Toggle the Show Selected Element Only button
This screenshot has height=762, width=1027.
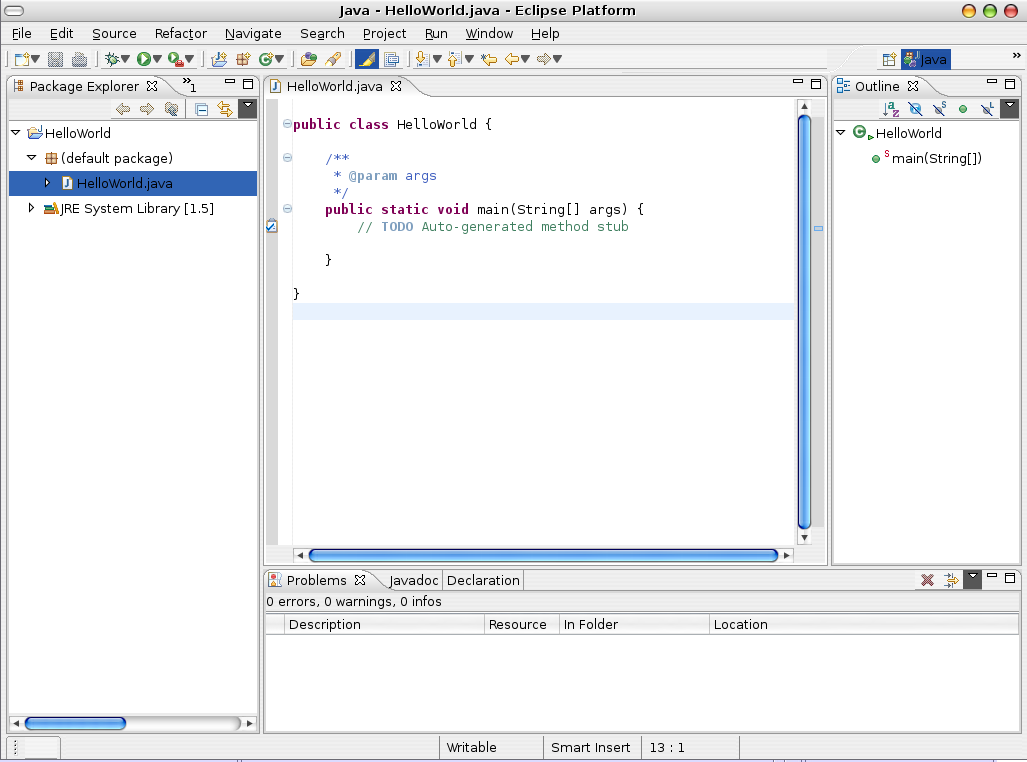(392, 59)
